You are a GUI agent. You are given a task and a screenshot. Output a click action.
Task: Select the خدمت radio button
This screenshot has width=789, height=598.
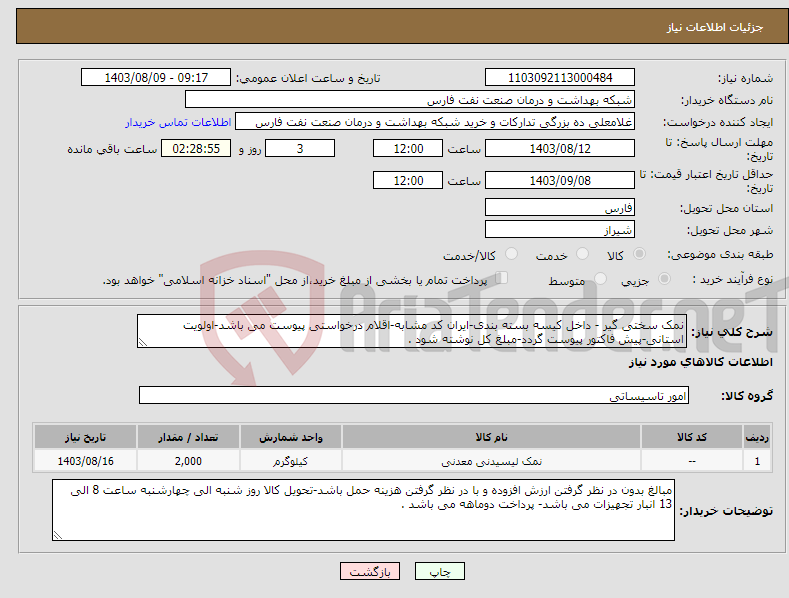[x=582, y=254]
